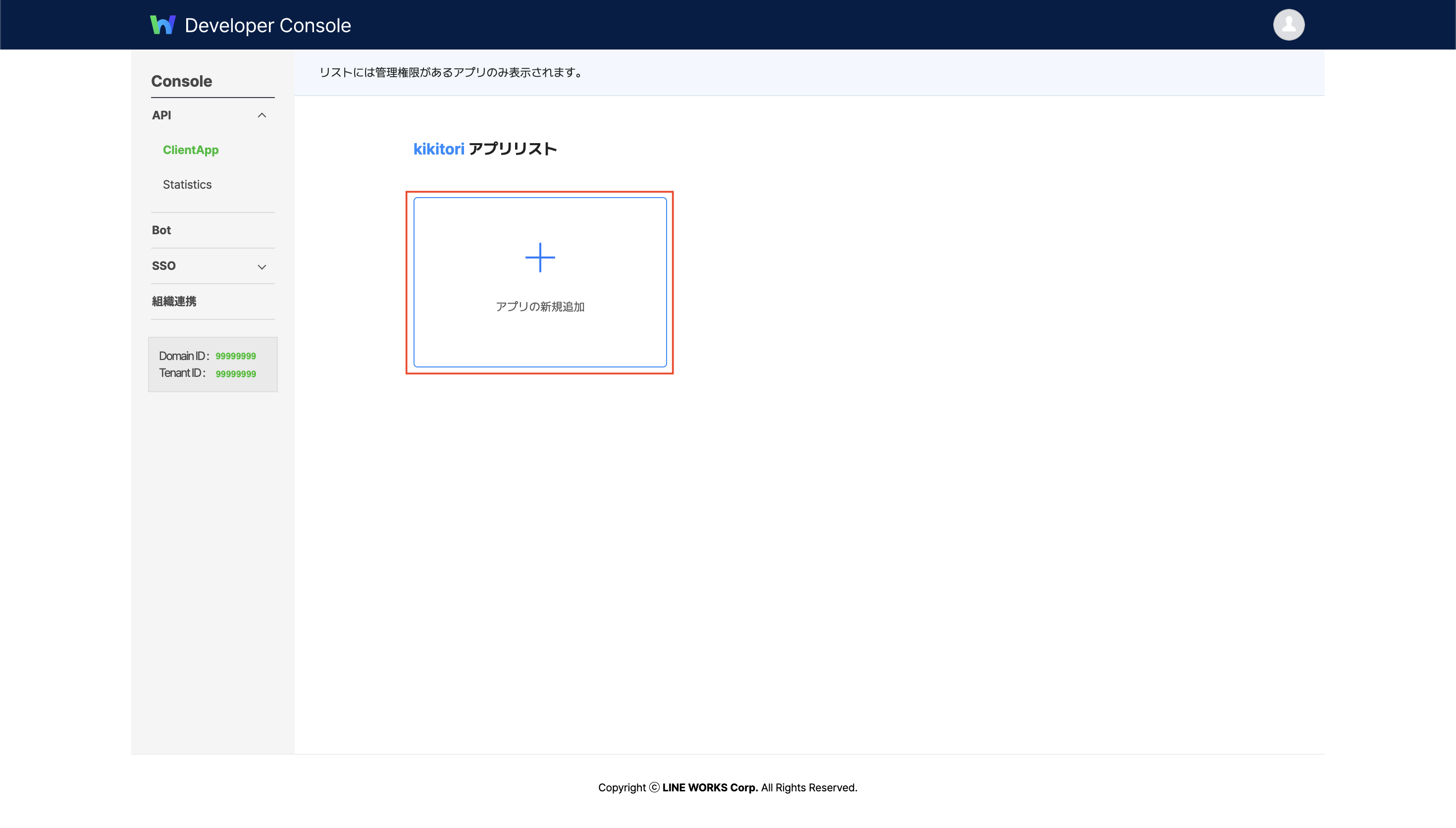The height and width of the screenshot is (828, 1456).
Task: Click the Tenant ID label
Action: (182, 373)
